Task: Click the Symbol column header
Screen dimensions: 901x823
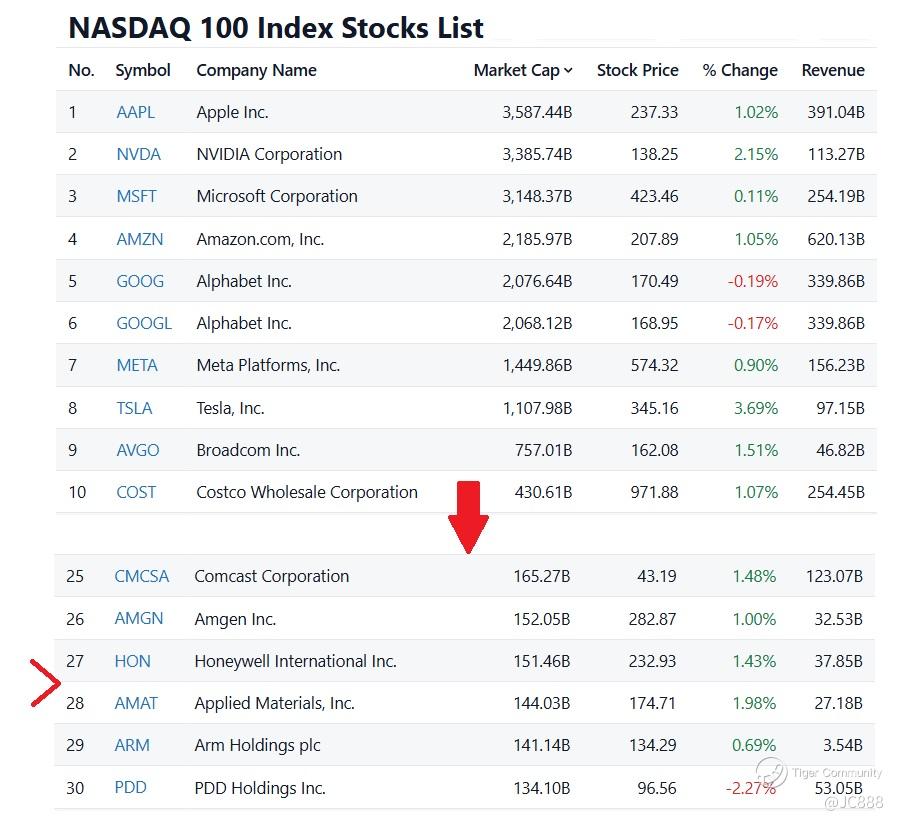Action: click(143, 70)
